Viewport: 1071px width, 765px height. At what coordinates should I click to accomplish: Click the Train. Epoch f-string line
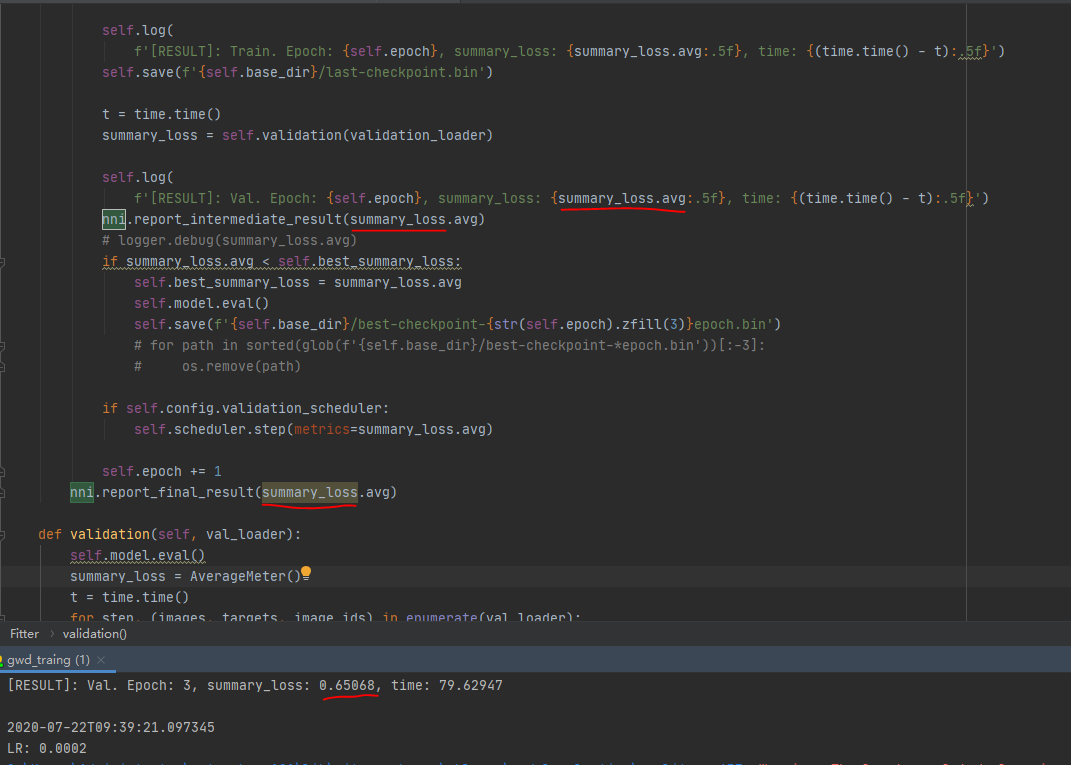click(569, 51)
